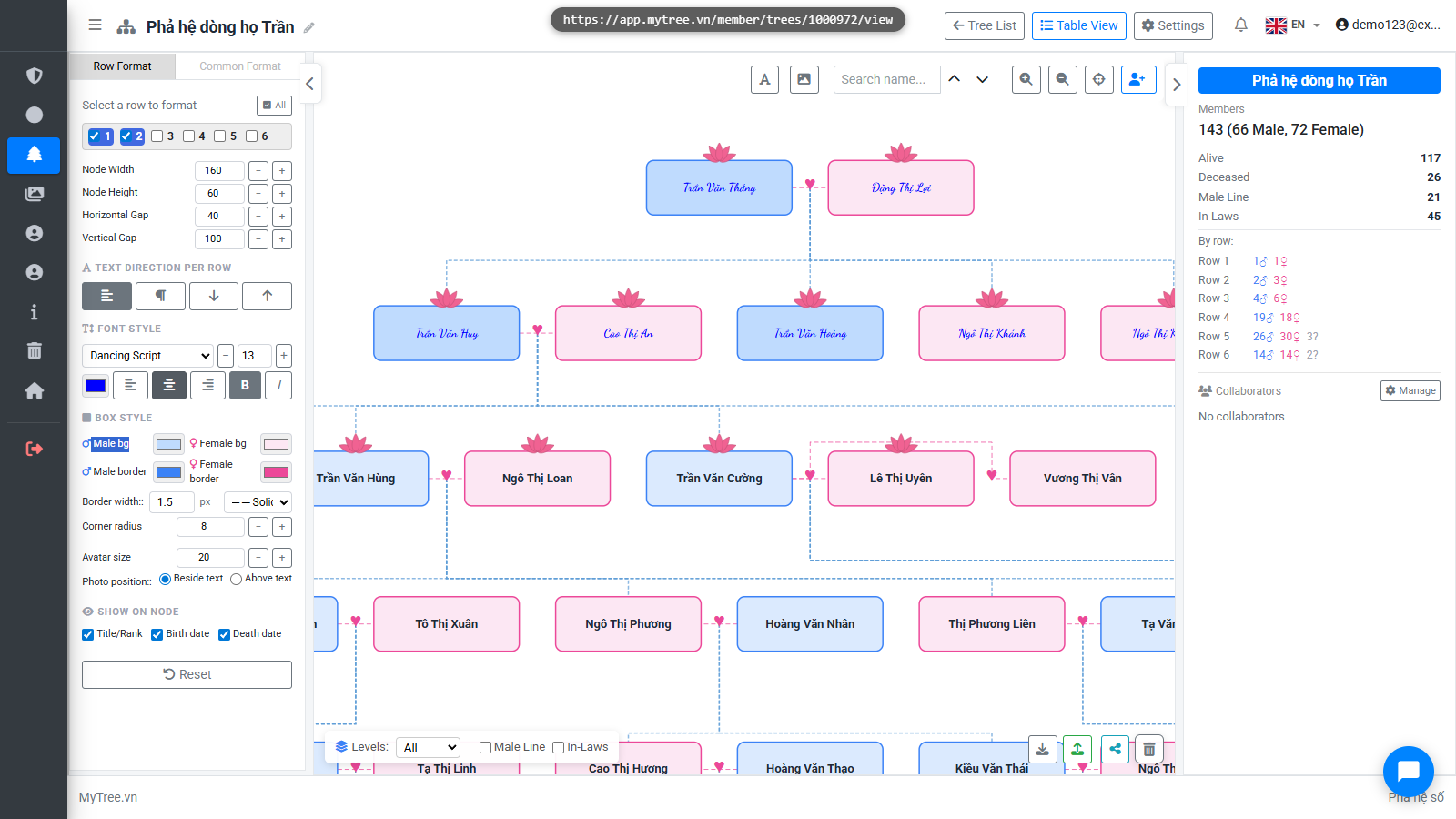This screenshot has width=1456, height=819.
Task: Open the border line style dropdown
Action: 258,501
